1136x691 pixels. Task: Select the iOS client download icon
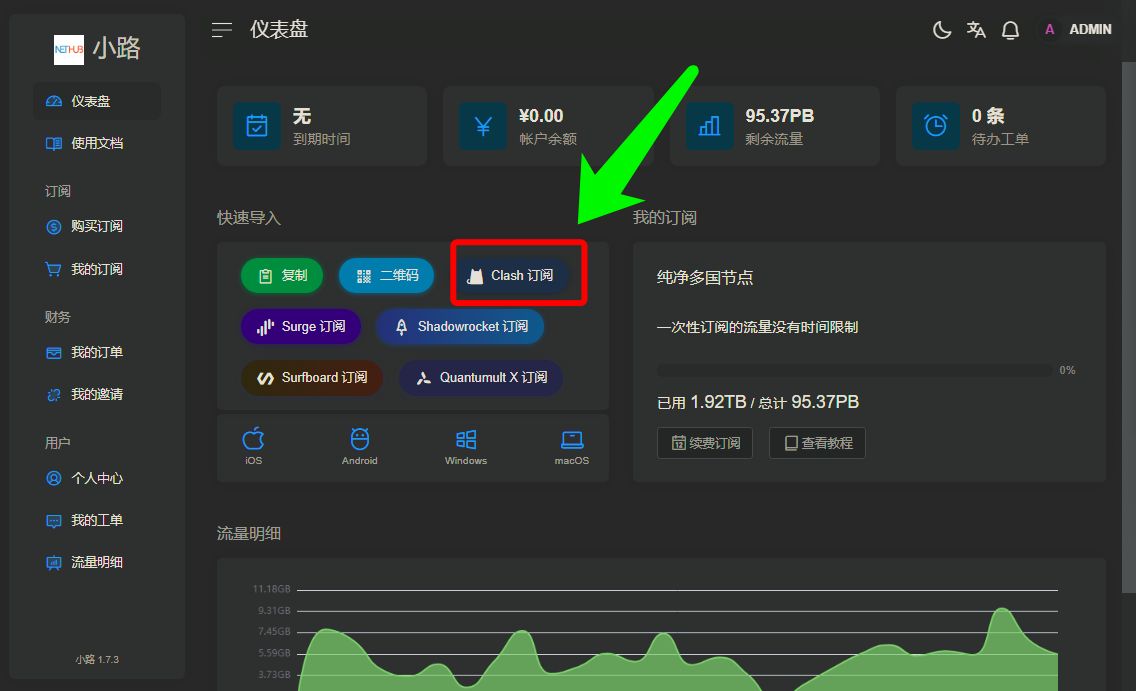click(x=254, y=446)
